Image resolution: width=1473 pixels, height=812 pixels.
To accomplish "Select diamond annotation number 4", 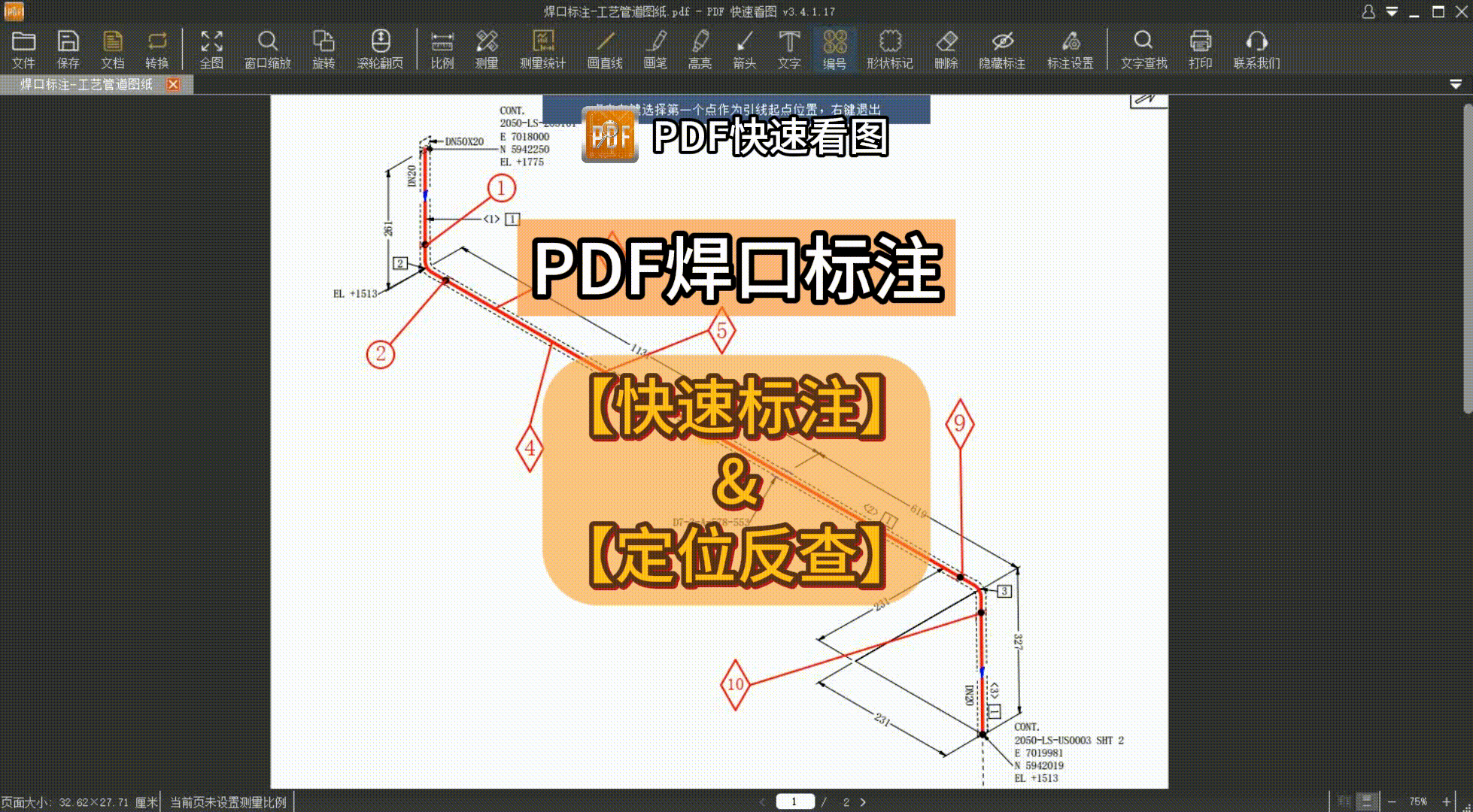I will pyautogui.click(x=530, y=448).
